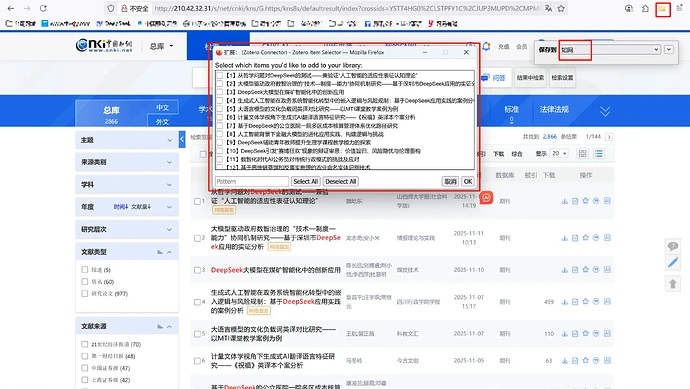The height and width of the screenshot is (389, 690).
Task: Click 取消 cancel in Zotero selector
Action: [x=450, y=181]
